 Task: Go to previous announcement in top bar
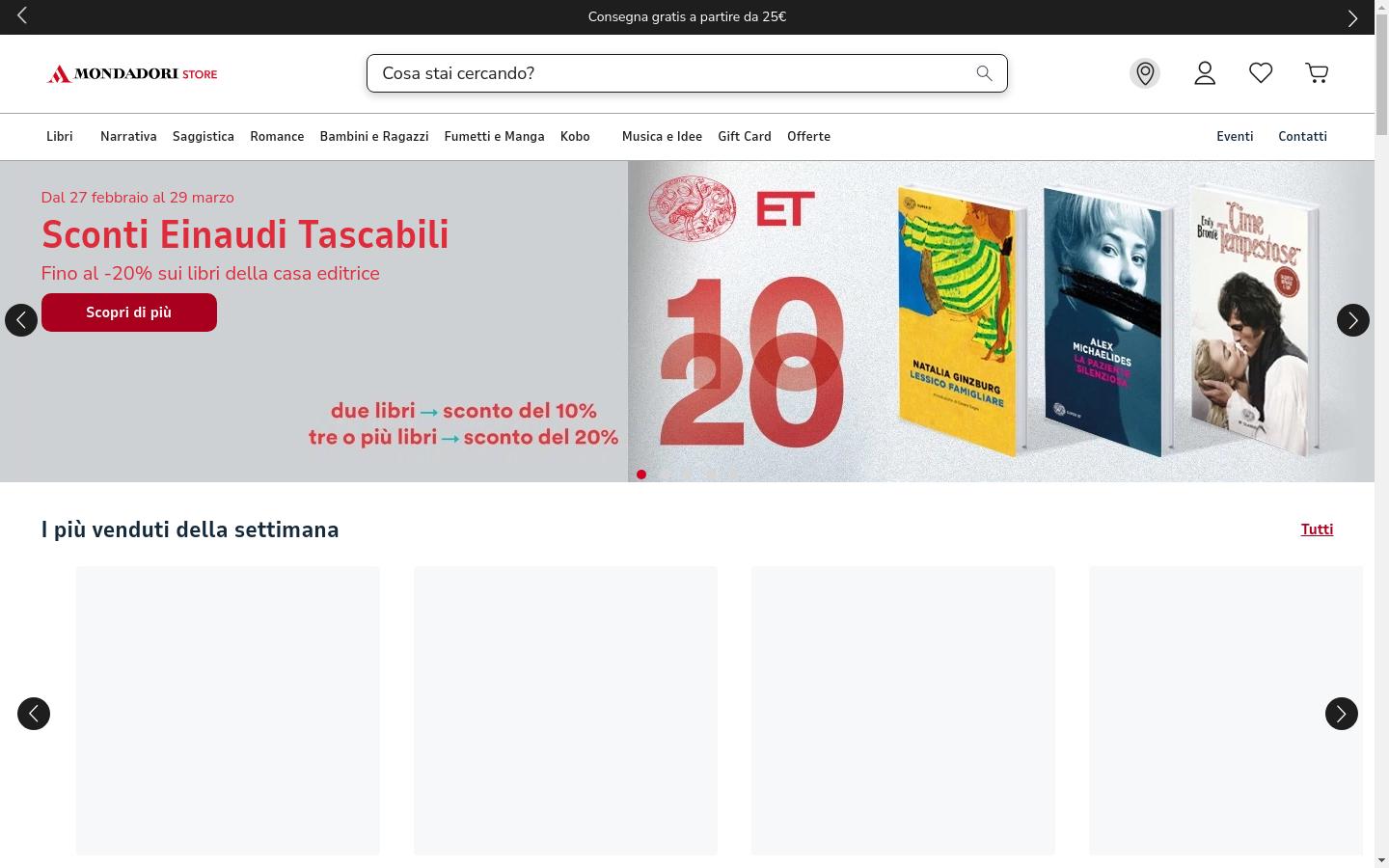tap(22, 15)
